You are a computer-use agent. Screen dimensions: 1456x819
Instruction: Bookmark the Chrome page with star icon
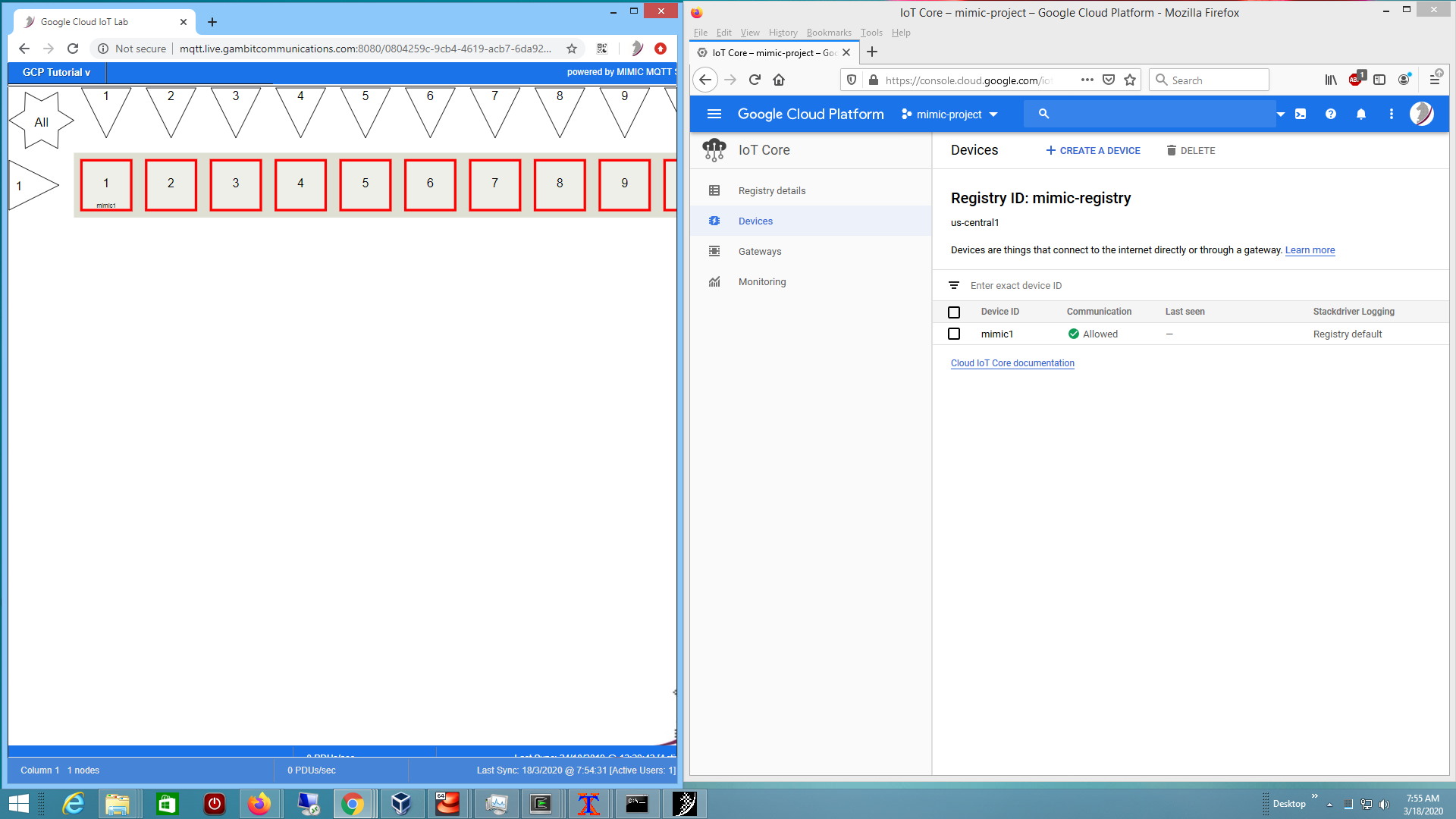pyautogui.click(x=572, y=49)
